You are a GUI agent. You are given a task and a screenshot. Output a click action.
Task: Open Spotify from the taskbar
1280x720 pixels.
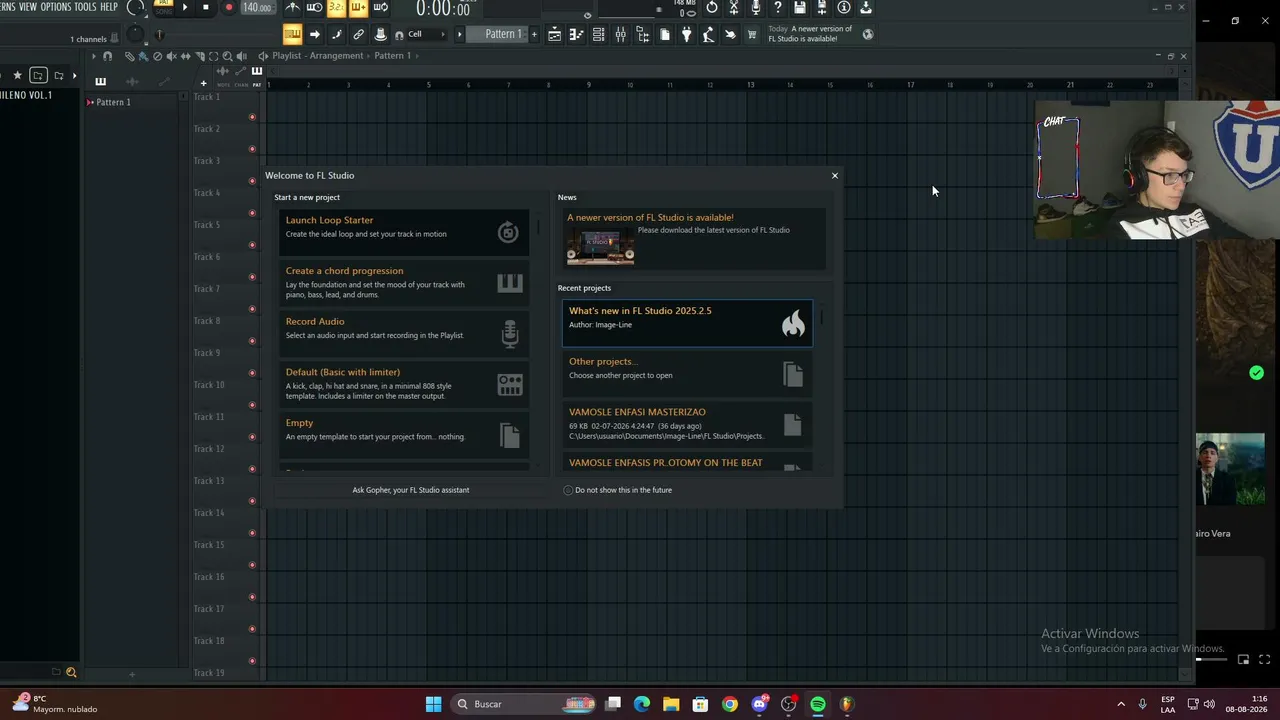point(817,704)
